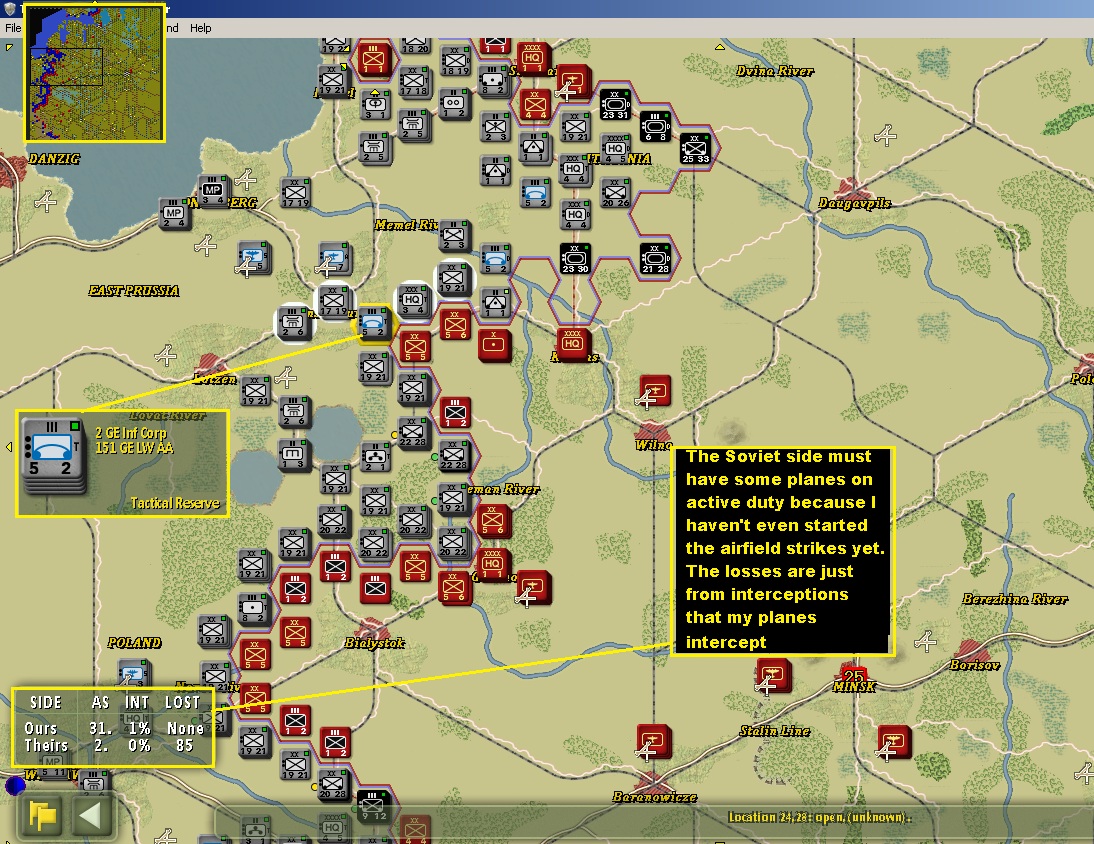Select the gray XXXX HQ 4-5 unit near Lithuania
Viewport: 1094px width, 844px height.
coord(615,149)
